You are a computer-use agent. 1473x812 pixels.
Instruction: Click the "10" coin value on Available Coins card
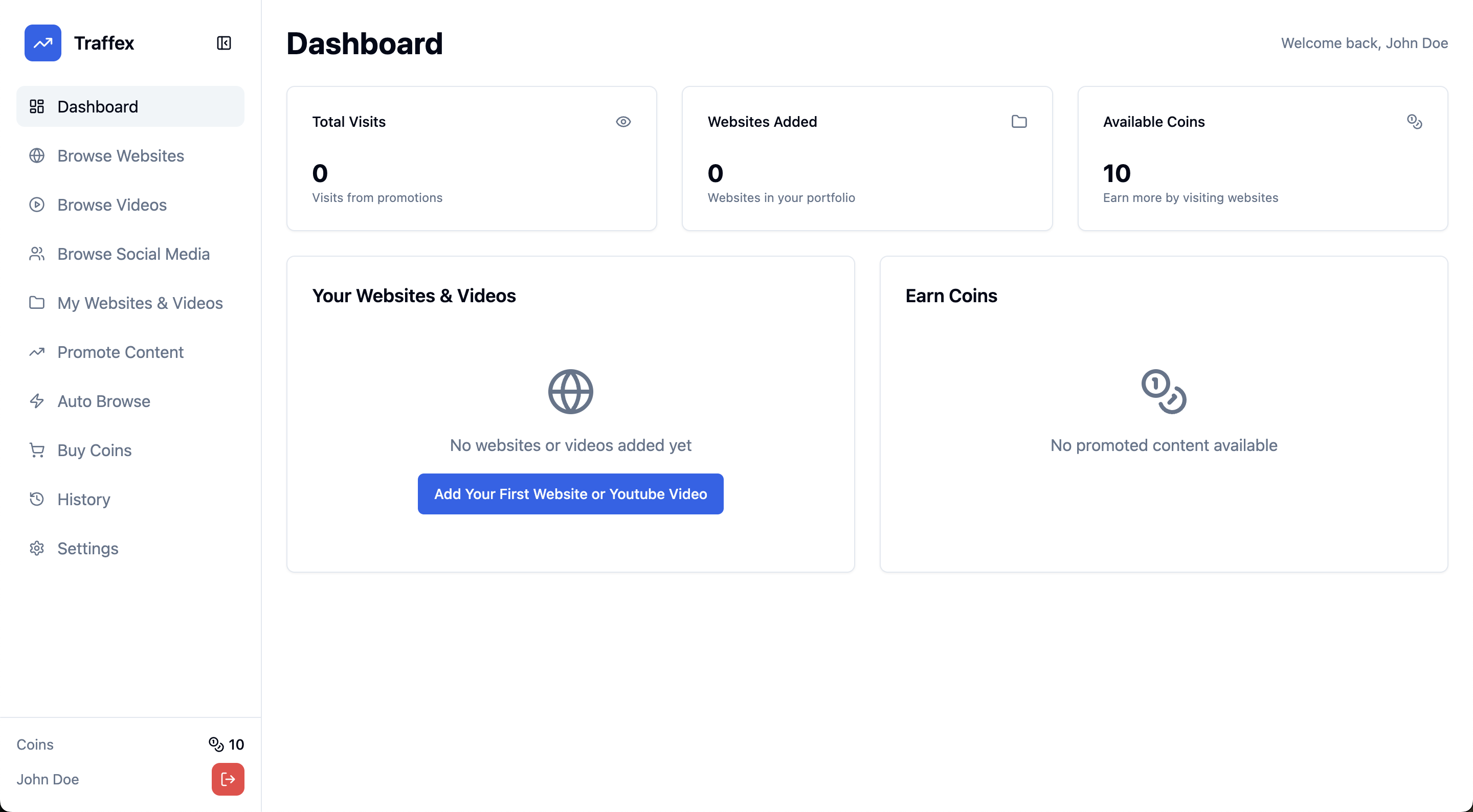pyautogui.click(x=1117, y=173)
